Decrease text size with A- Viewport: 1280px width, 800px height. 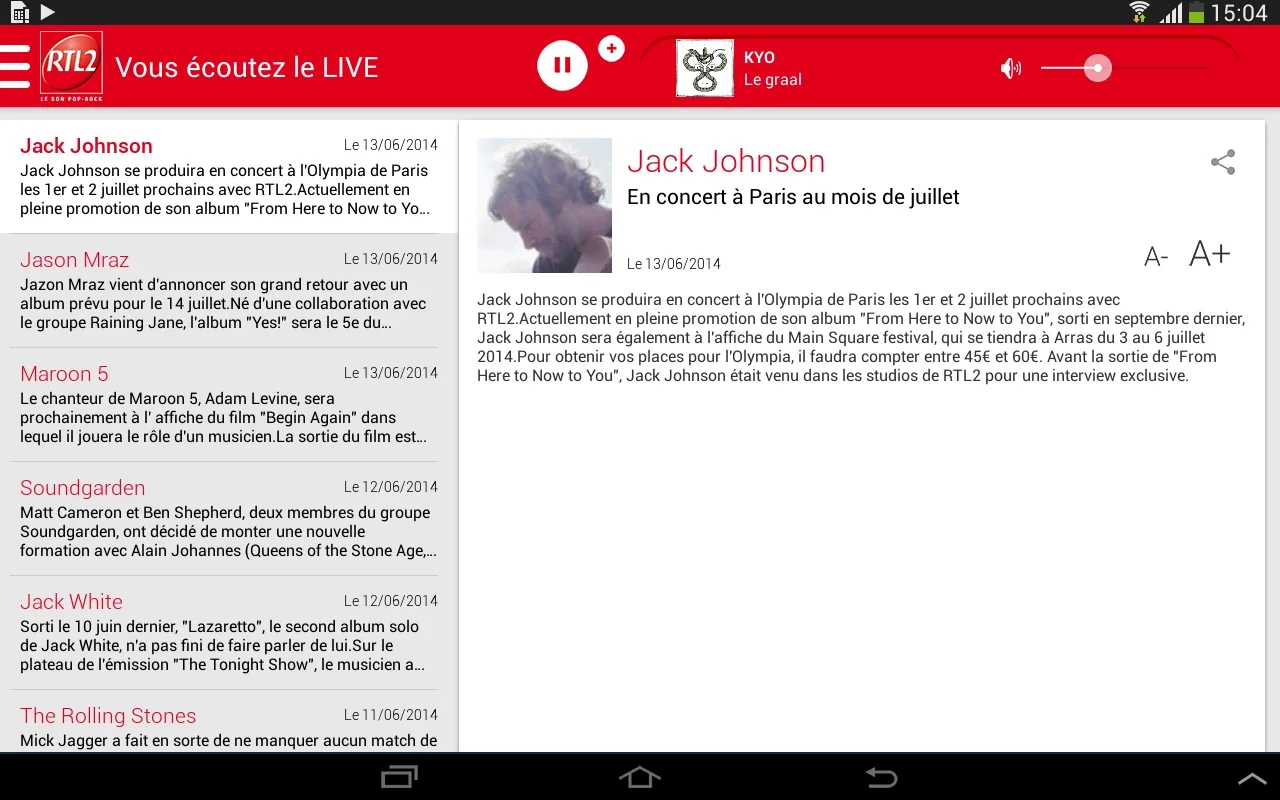tap(1156, 257)
